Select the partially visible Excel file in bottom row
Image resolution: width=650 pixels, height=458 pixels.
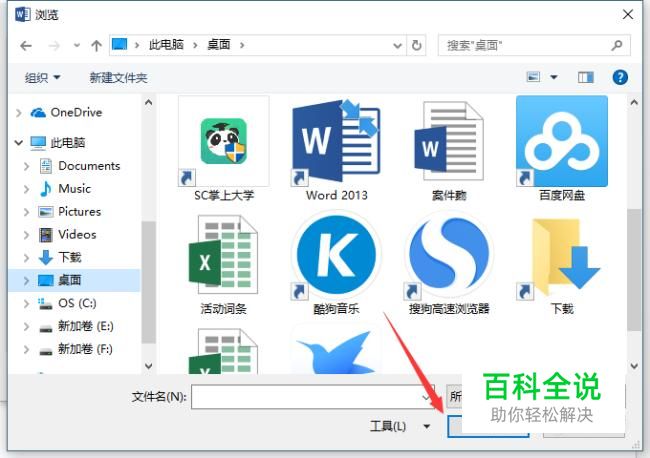point(223,351)
